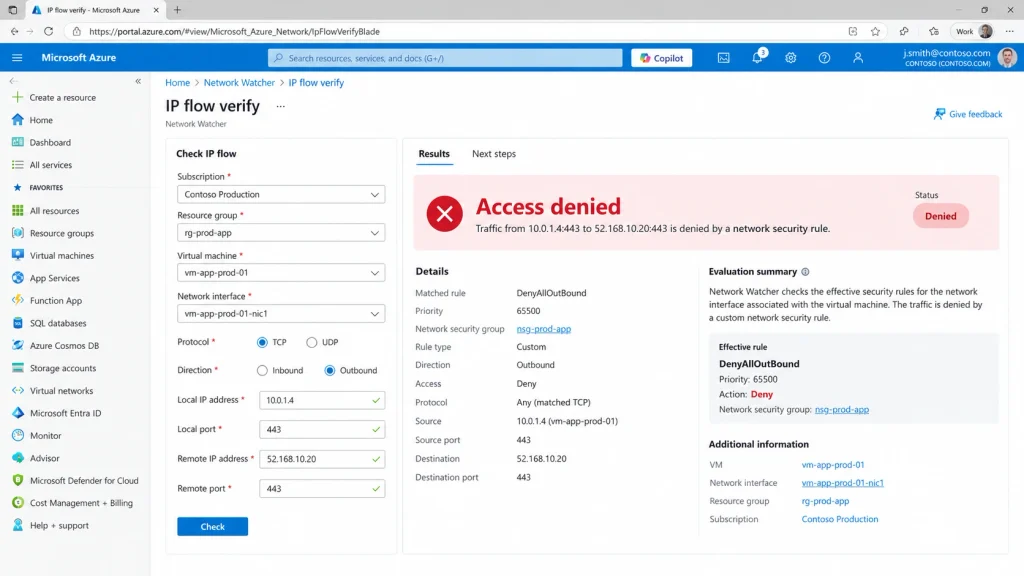The image size is (1024, 576).
Task: Open All services list
Action: point(51,165)
